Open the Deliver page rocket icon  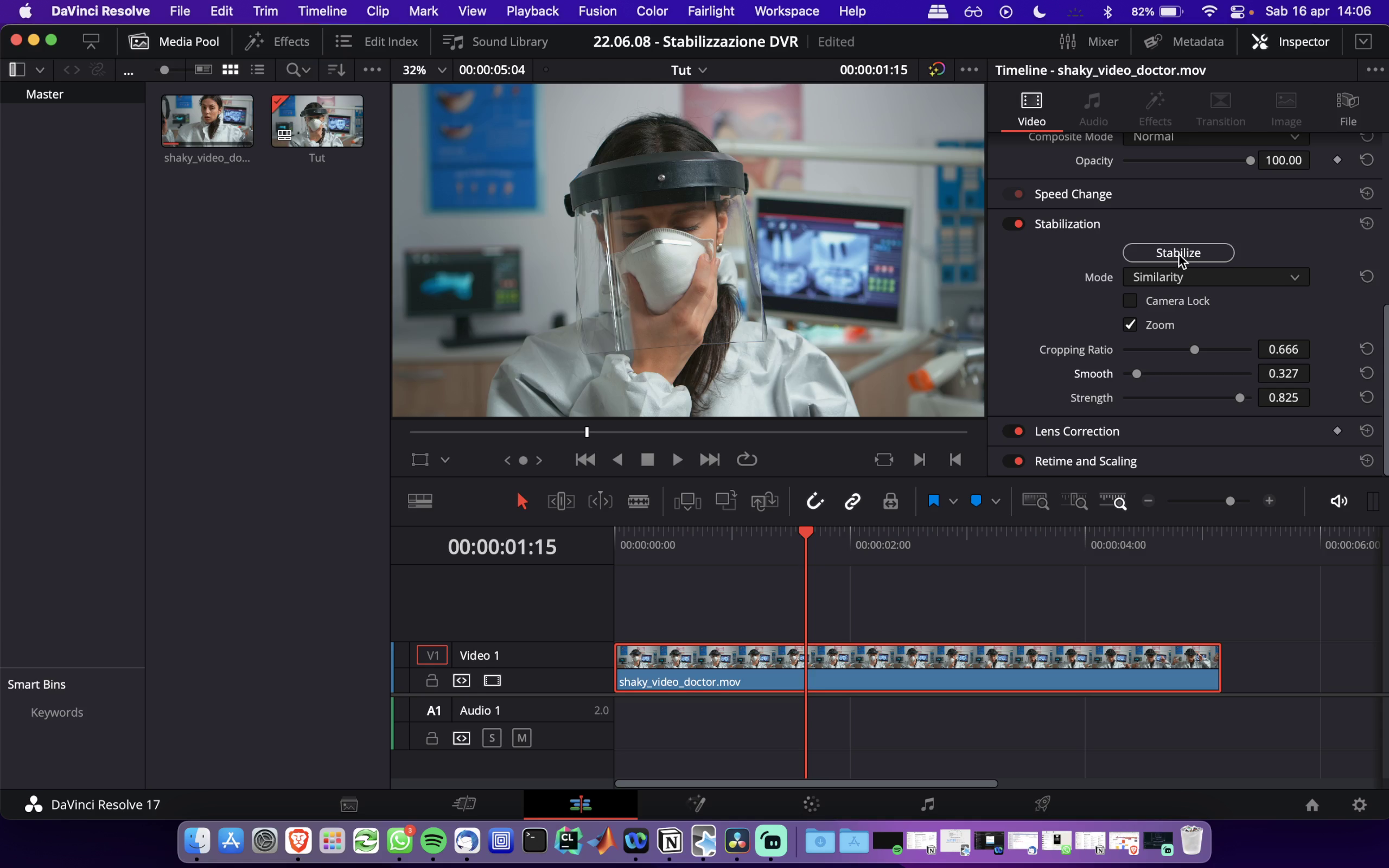click(x=1042, y=803)
